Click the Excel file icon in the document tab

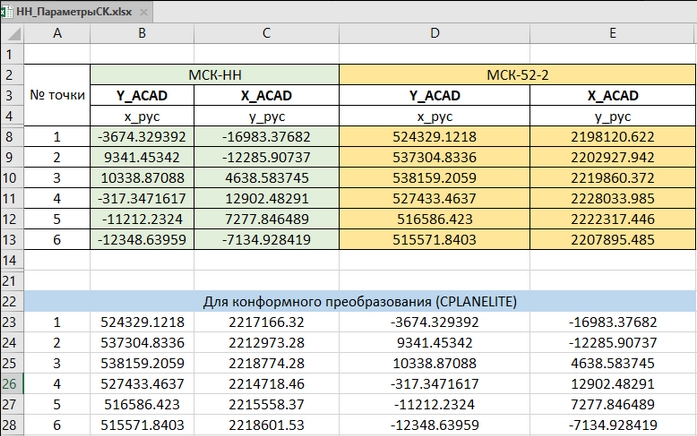(x=8, y=10)
